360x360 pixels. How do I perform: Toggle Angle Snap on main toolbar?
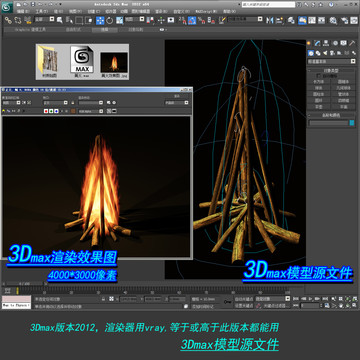(192, 20)
